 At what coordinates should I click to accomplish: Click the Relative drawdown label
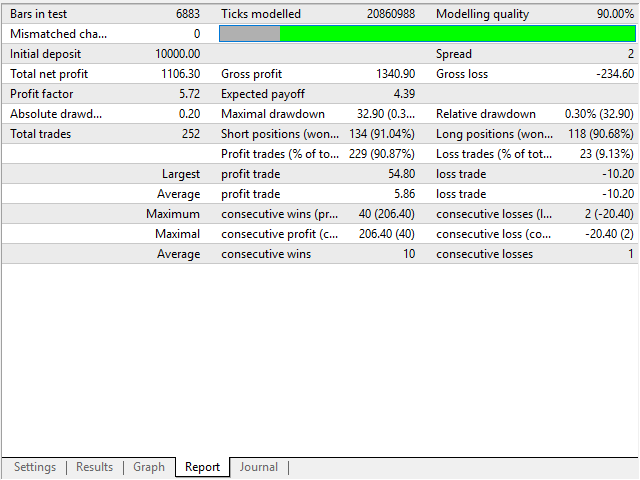[x=486, y=114]
